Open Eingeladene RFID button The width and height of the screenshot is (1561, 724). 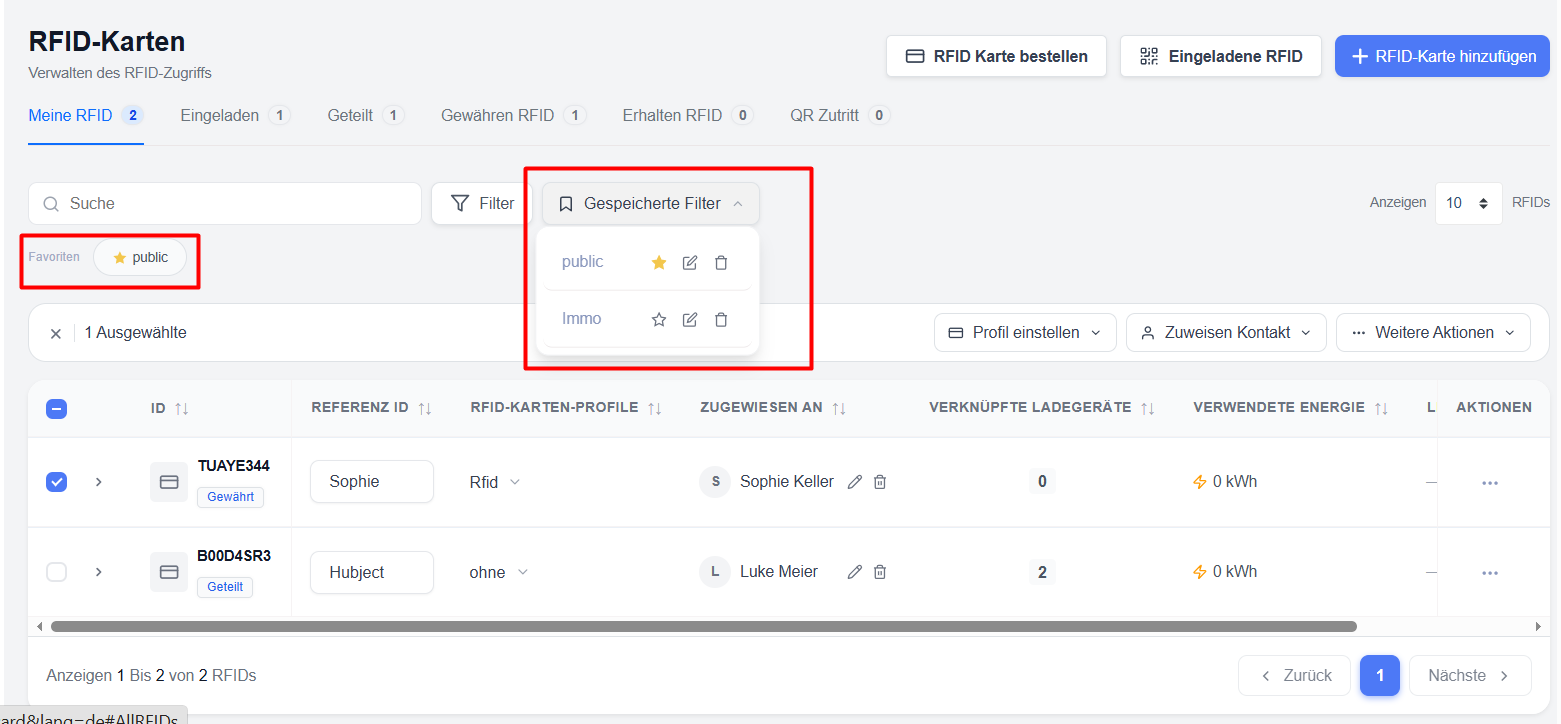1221,56
